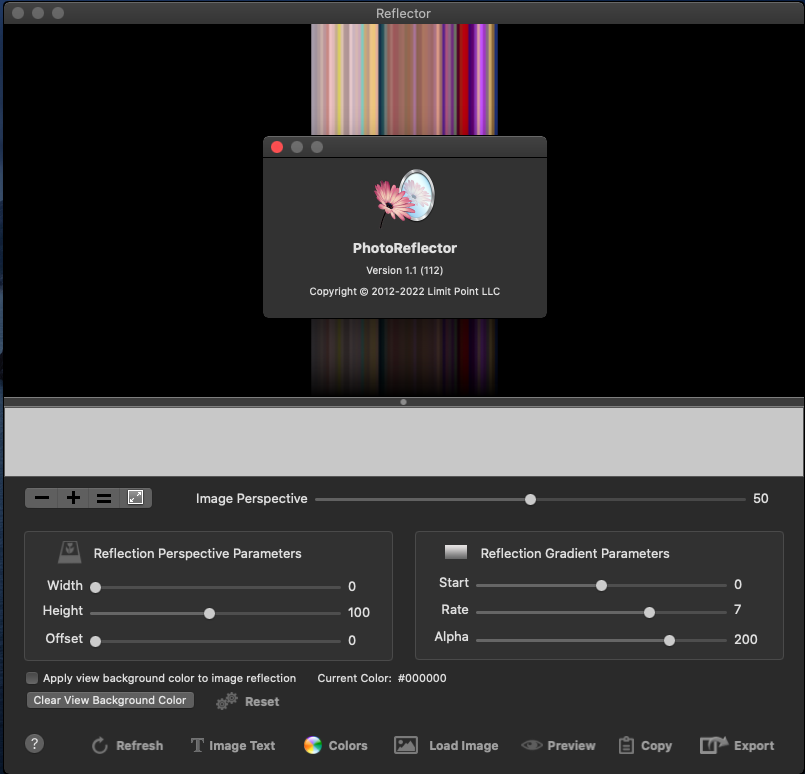Open help with the question mark icon
805x774 pixels.
tap(34, 743)
